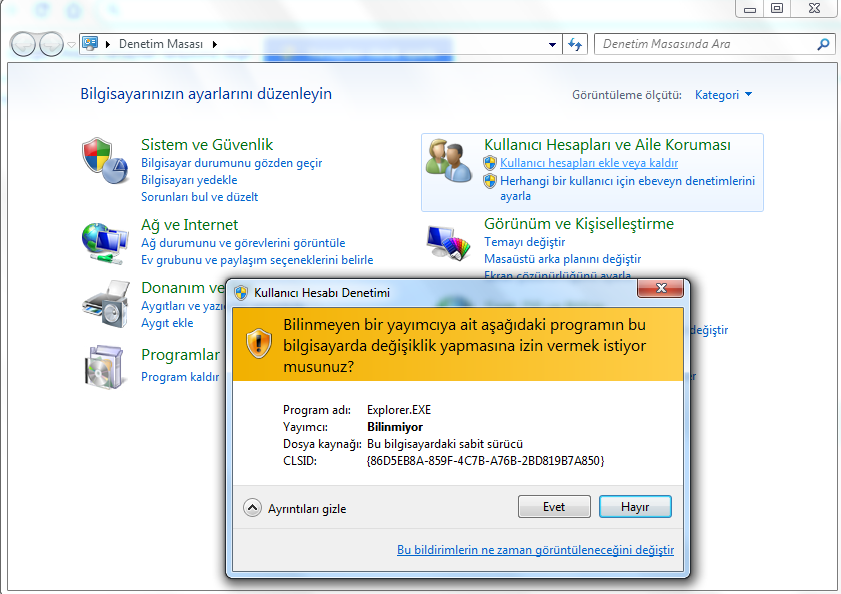The image size is (841, 594).
Task: Go forward with the Forward arrow button
Action: [x=51, y=45]
